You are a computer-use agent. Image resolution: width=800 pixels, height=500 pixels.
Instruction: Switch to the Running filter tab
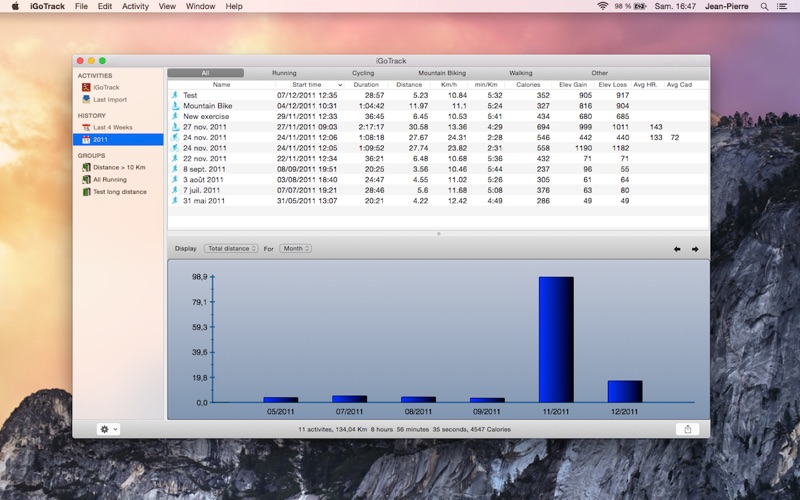point(284,73)
